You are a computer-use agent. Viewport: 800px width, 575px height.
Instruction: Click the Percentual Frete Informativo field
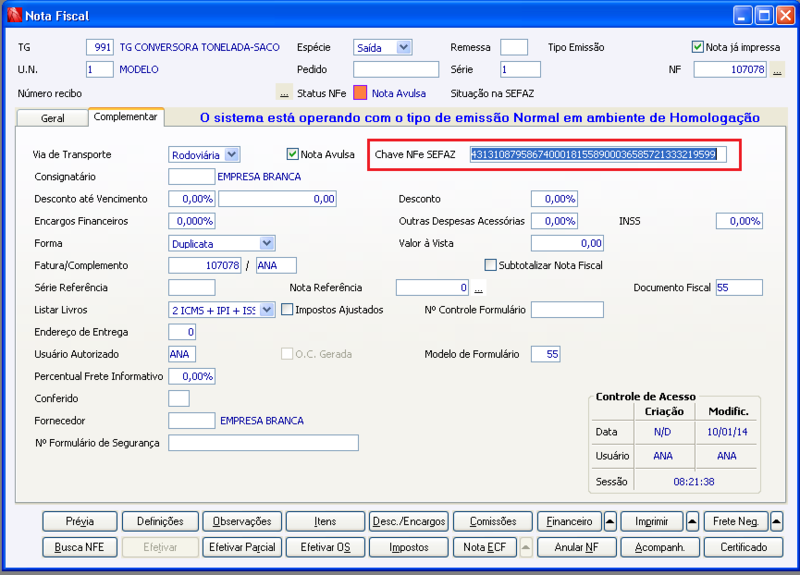click(192, 376)
